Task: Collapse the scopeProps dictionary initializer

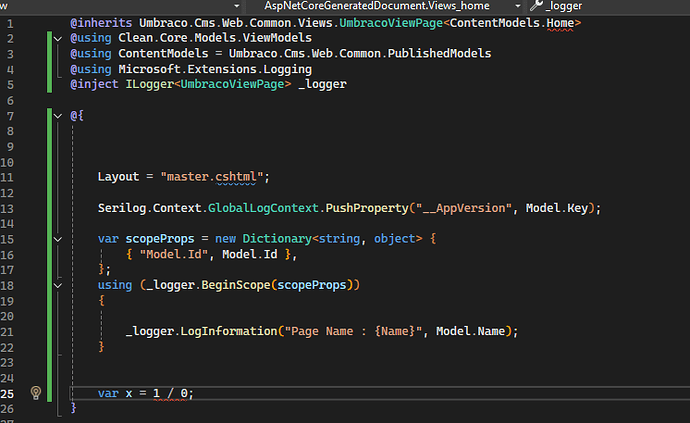Action: 58,239
